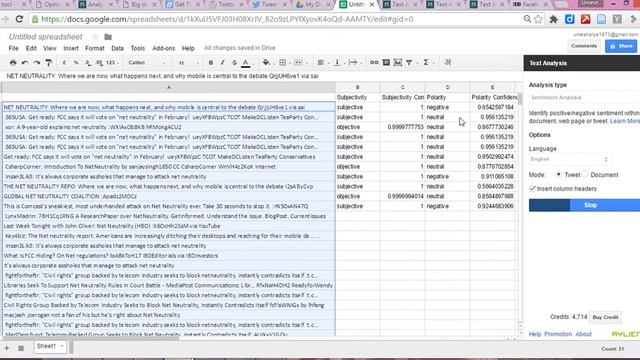Open vertical align dropdown
The height and width of the screenshot is (360, 640).
[x=339, y=62]
